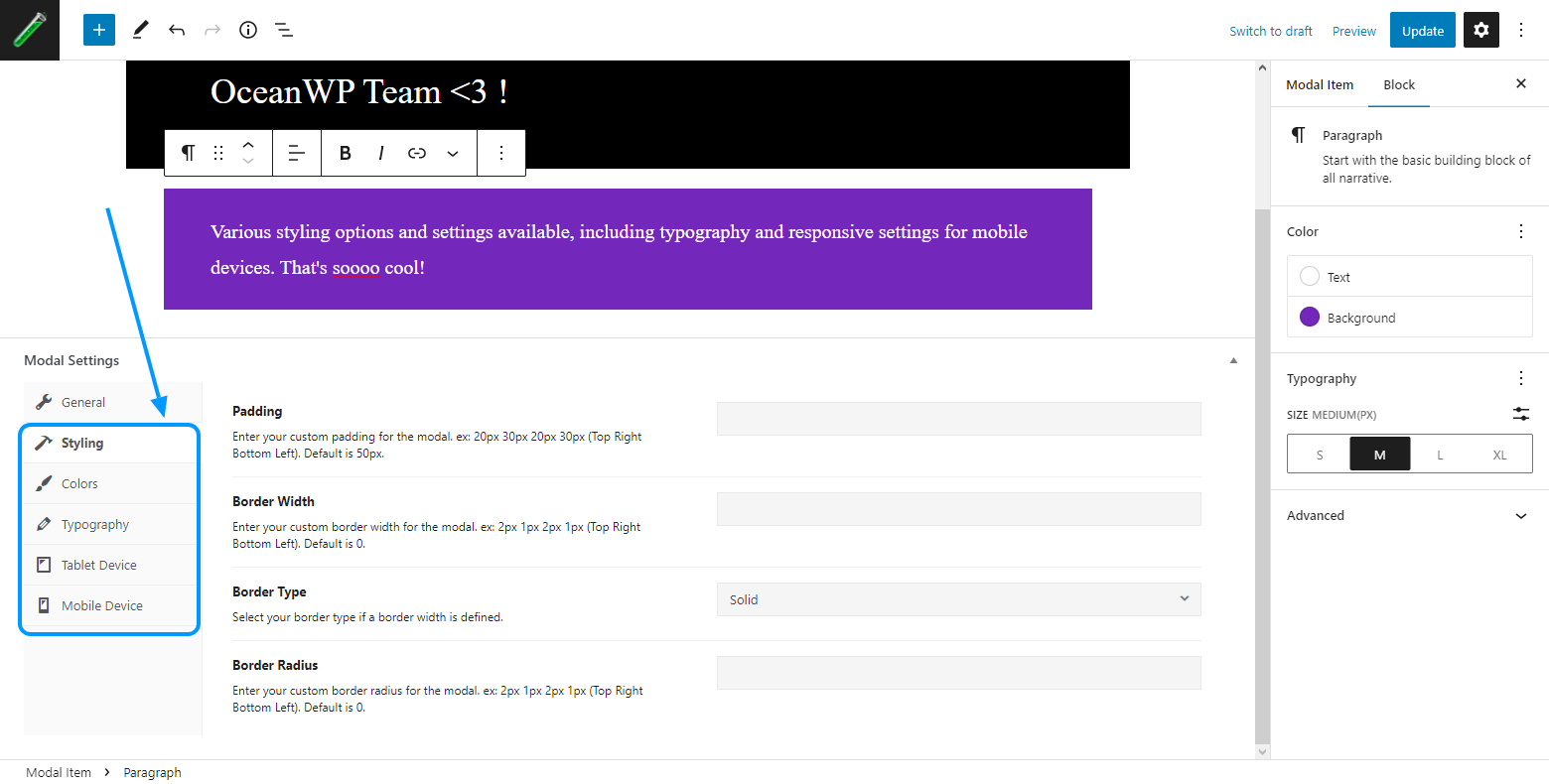
Task: Toggle bold formatting
Action: click(x=346, y=153)
